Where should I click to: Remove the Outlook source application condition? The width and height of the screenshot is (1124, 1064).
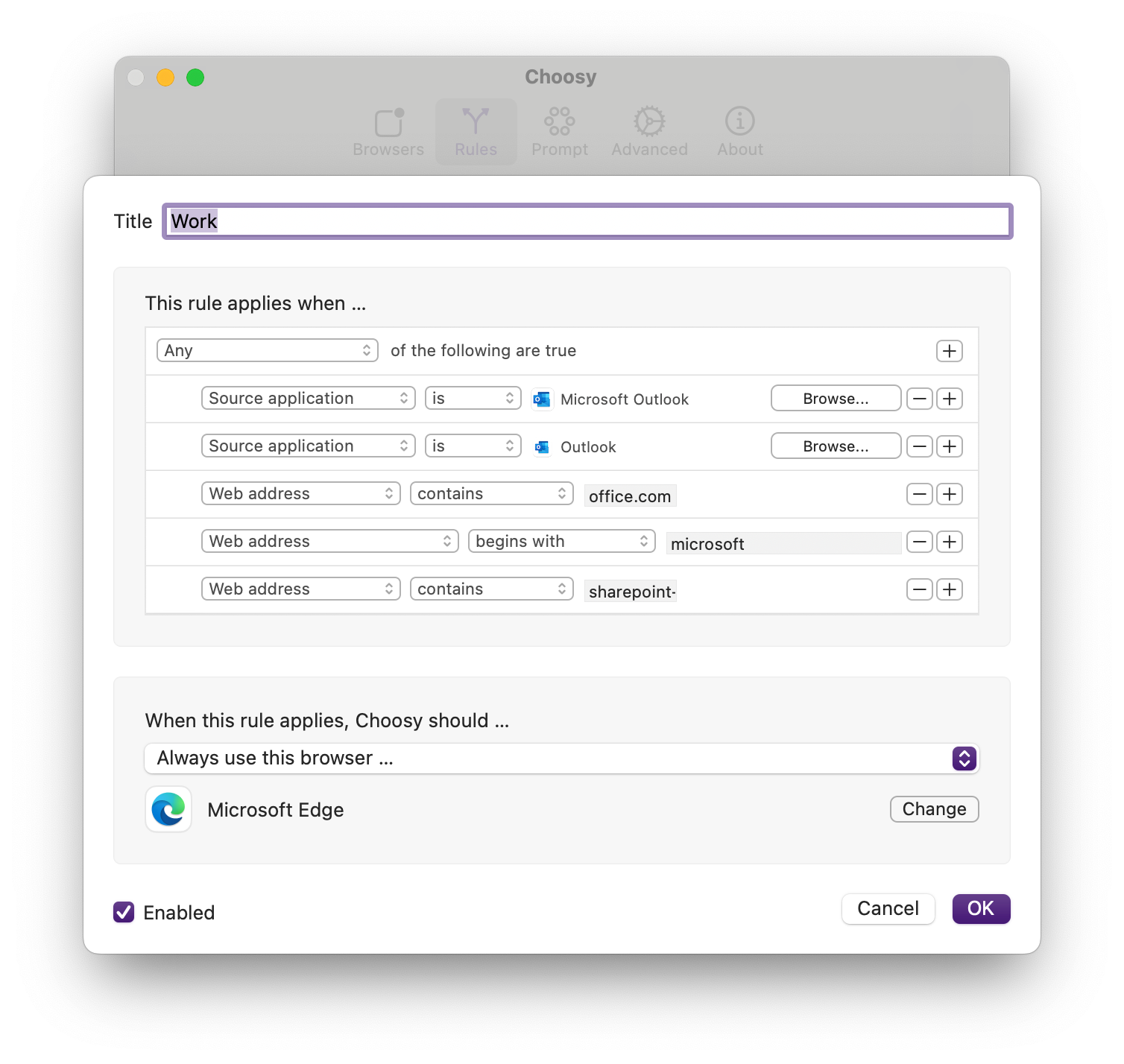[x=920, y=446]
